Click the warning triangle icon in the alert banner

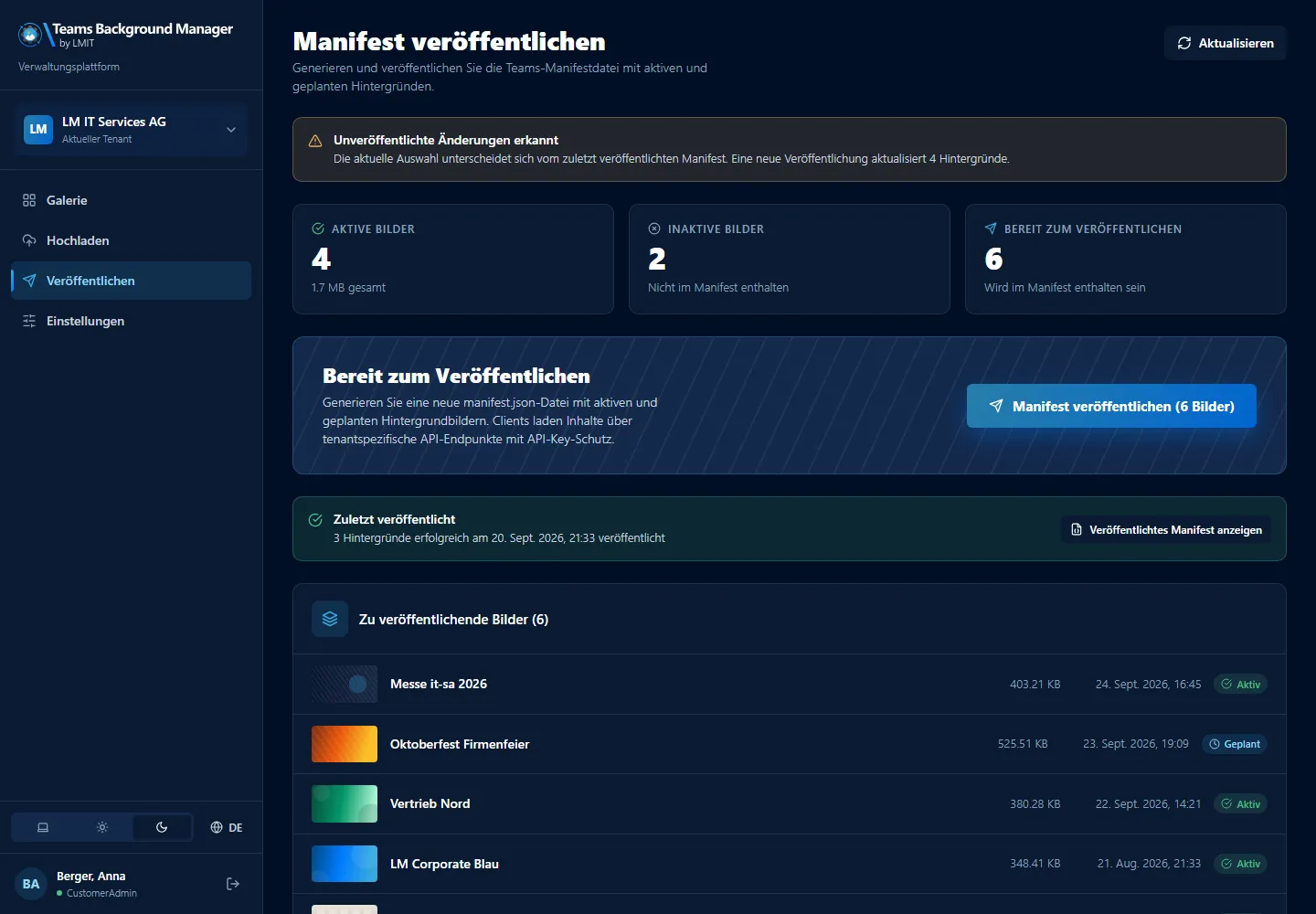[315, 141]
